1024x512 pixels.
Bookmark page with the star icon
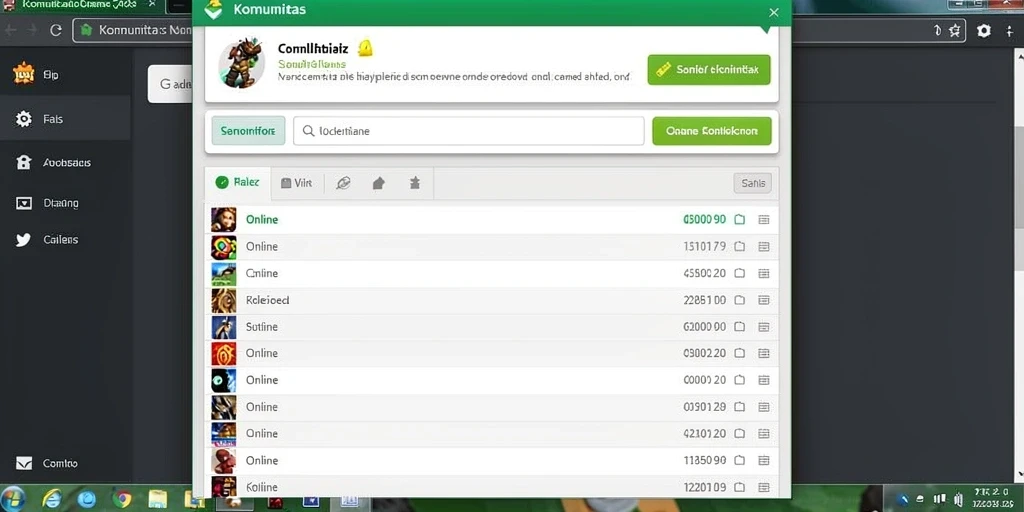click(955, 30)
